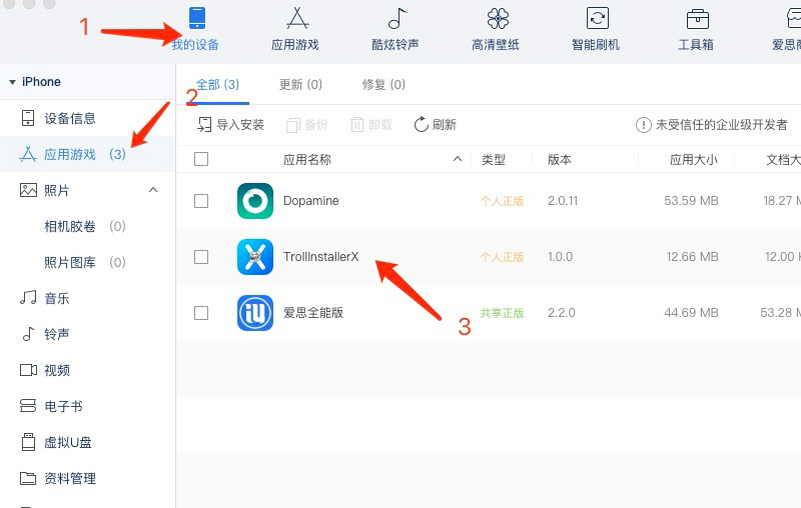This screenshot has height=508, width=801.
Task: Sort by the 版本 column header
Action: (x=559, y=159)
